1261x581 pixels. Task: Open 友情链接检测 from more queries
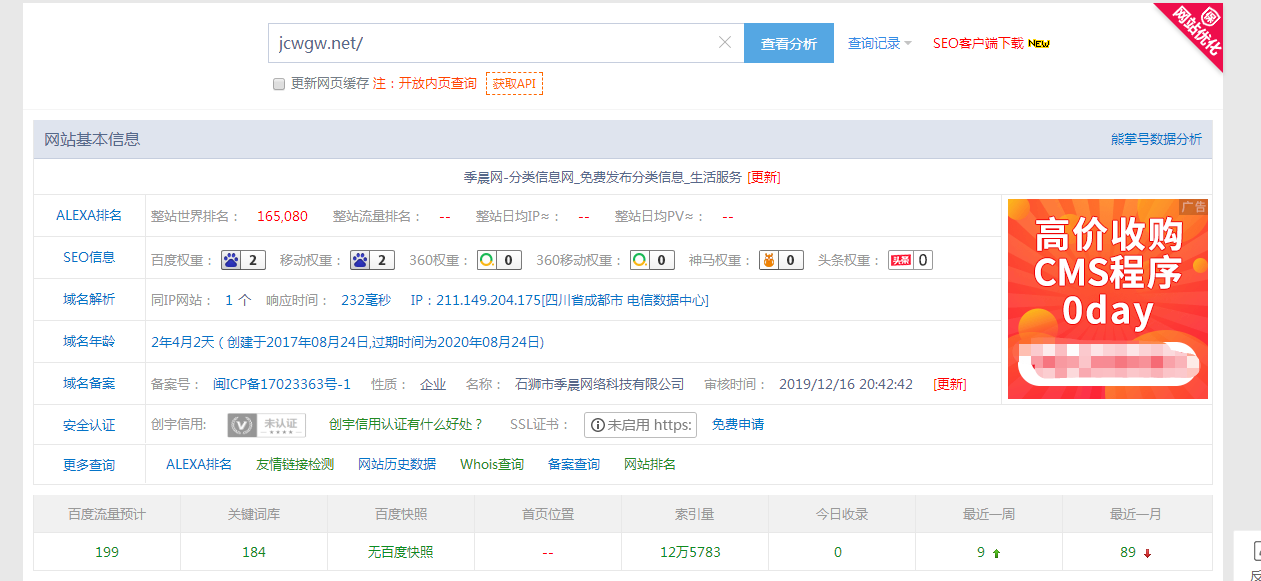pyautogui.click(x=295, y=464)
